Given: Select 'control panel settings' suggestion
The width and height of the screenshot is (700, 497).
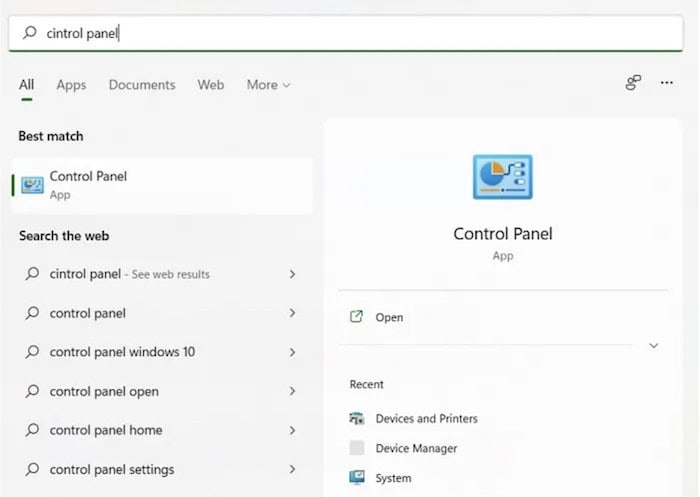Looking at the screenshot, I should (162, 469).
